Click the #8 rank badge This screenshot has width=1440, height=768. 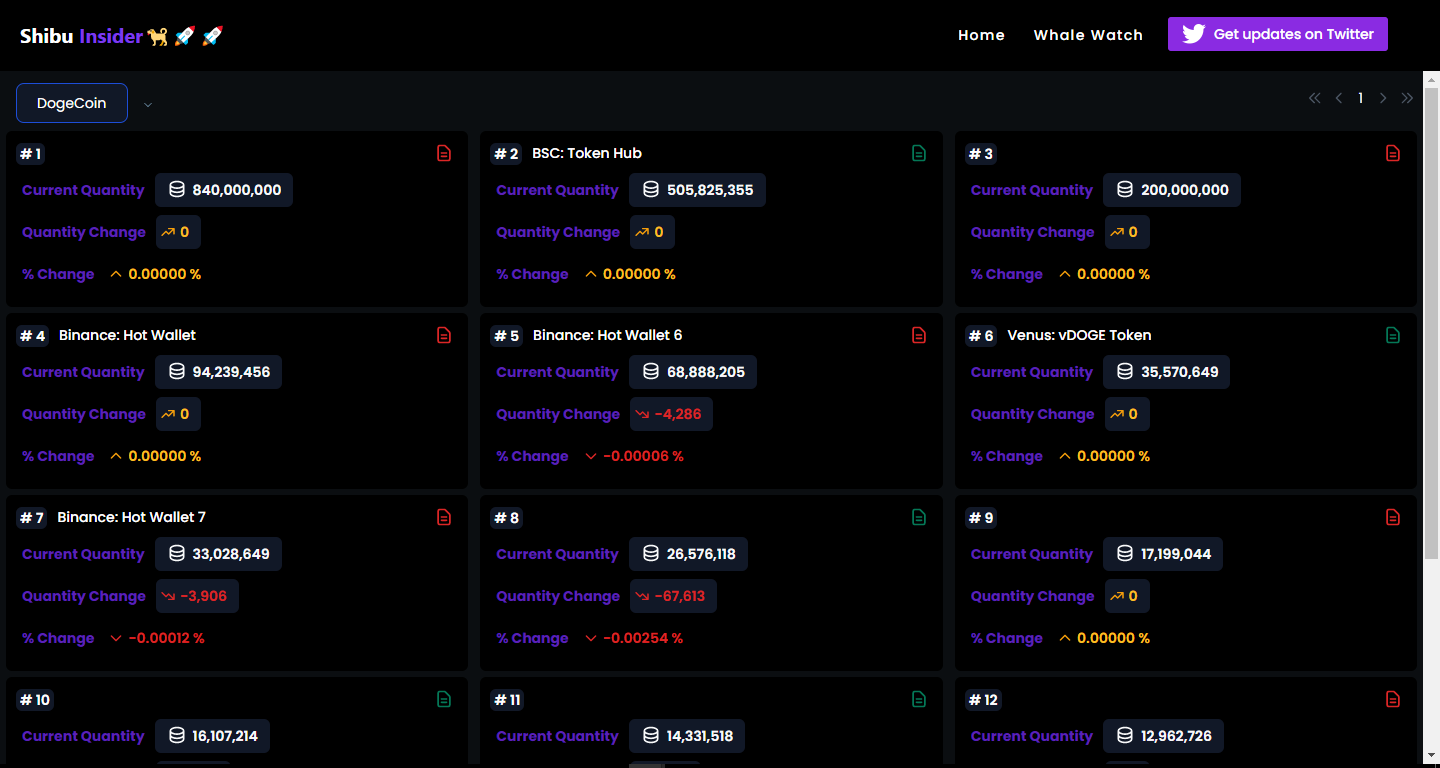pos(506,518)
